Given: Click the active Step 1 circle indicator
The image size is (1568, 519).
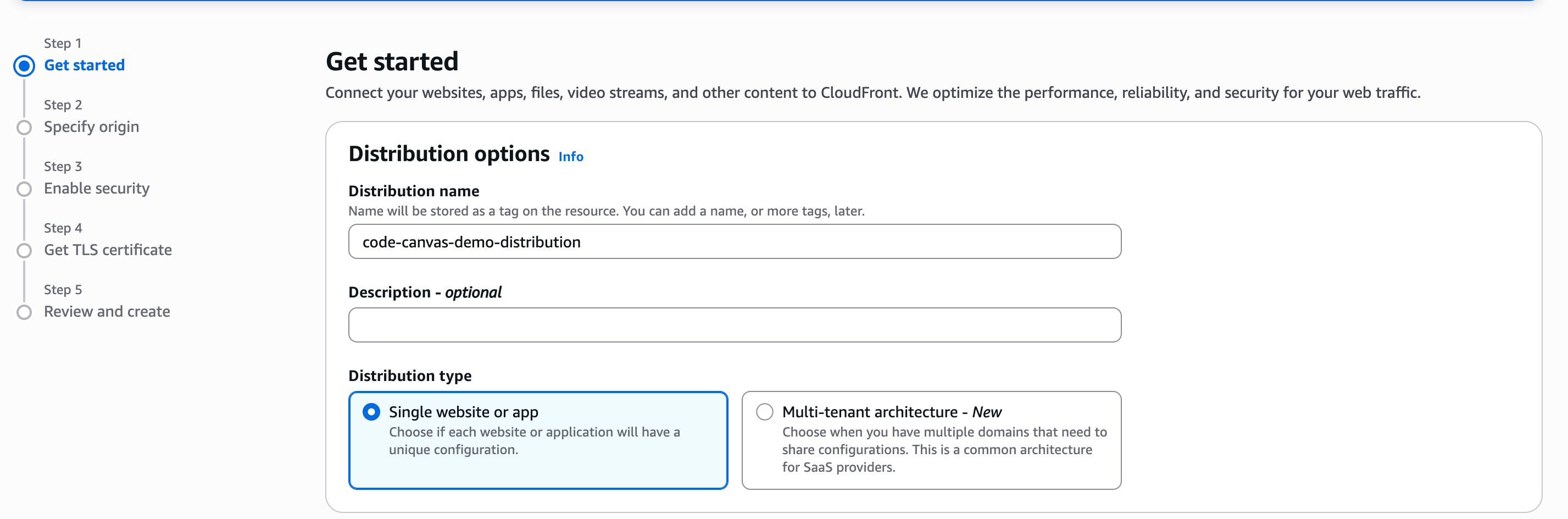Looking at the screenshot, I should [24, 66].
